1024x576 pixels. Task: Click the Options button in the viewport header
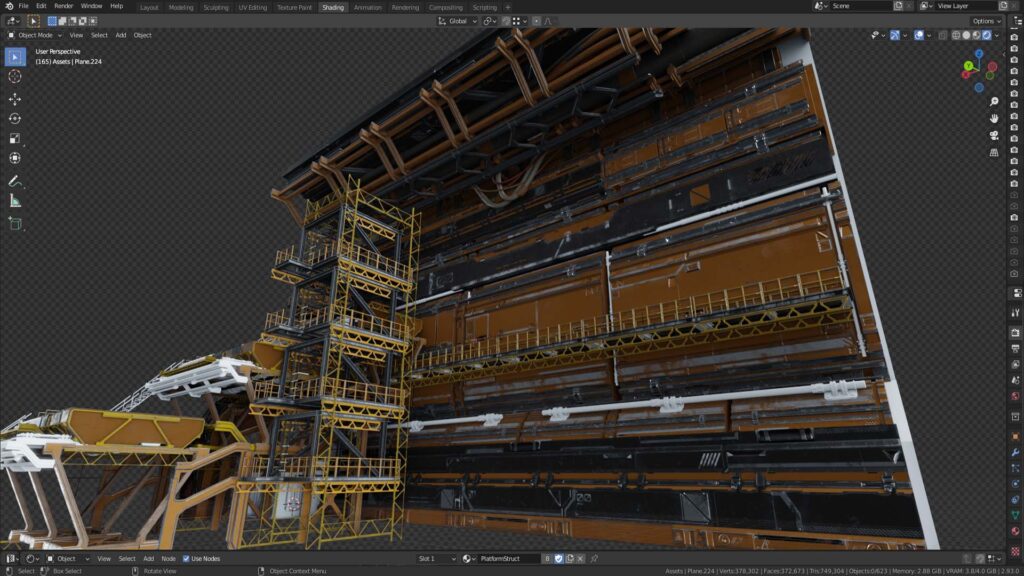pyautogui.click(x=985, y=21)
